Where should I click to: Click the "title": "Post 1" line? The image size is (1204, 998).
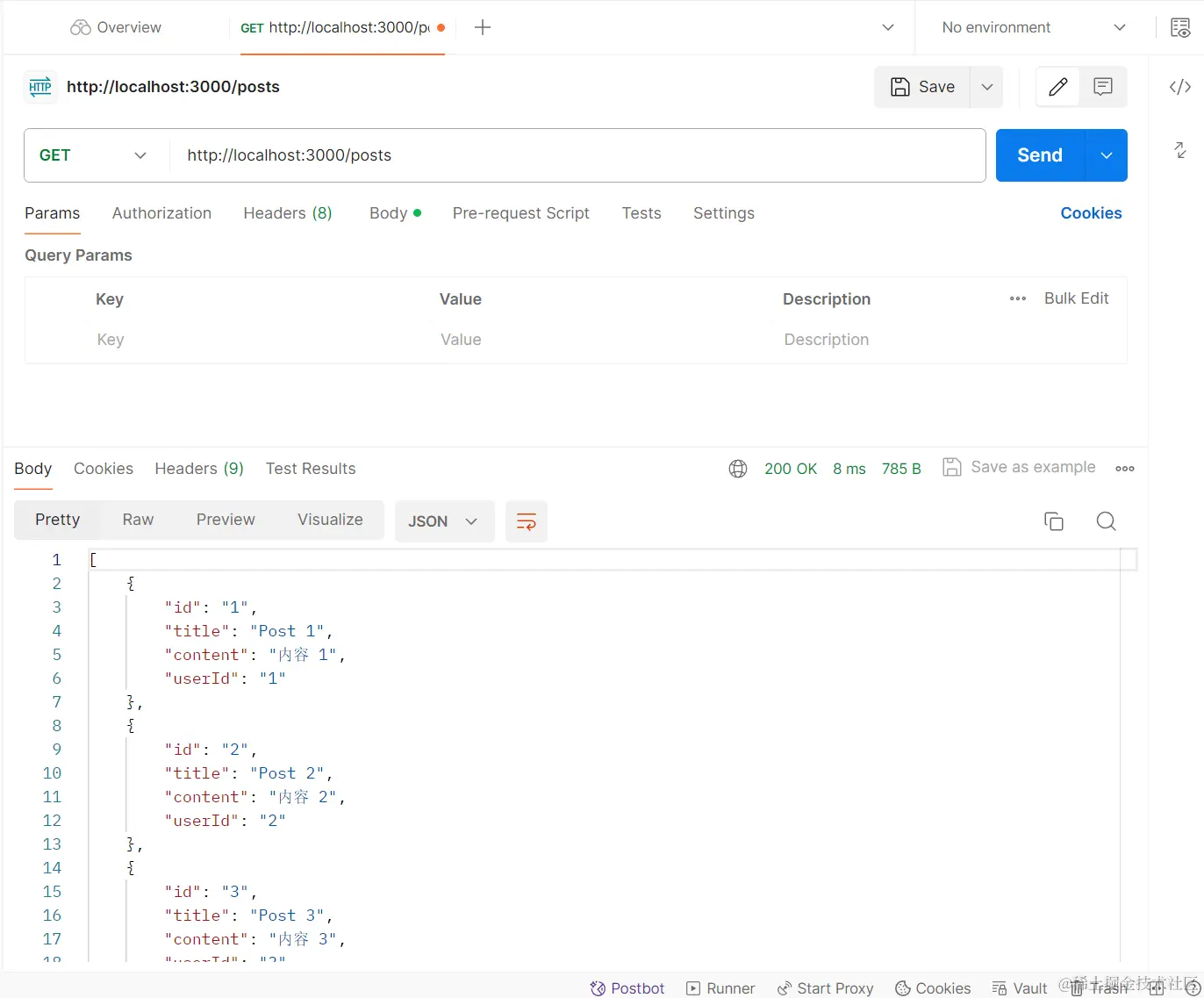248,631
